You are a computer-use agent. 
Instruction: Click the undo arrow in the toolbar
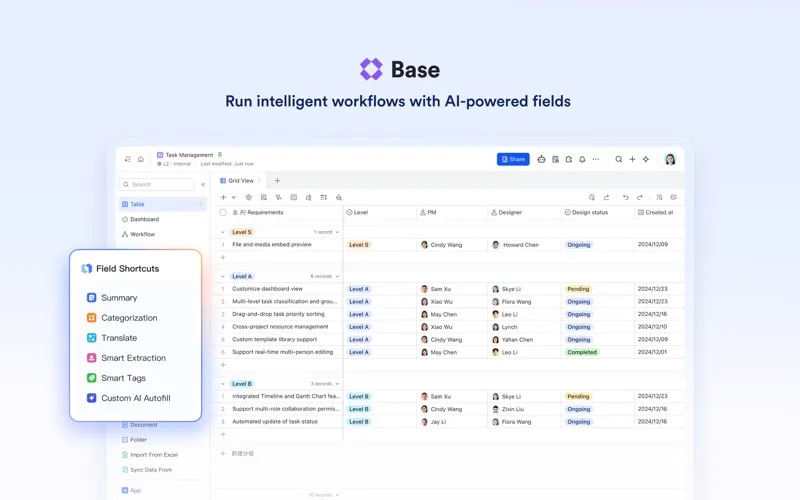[626, 197]
